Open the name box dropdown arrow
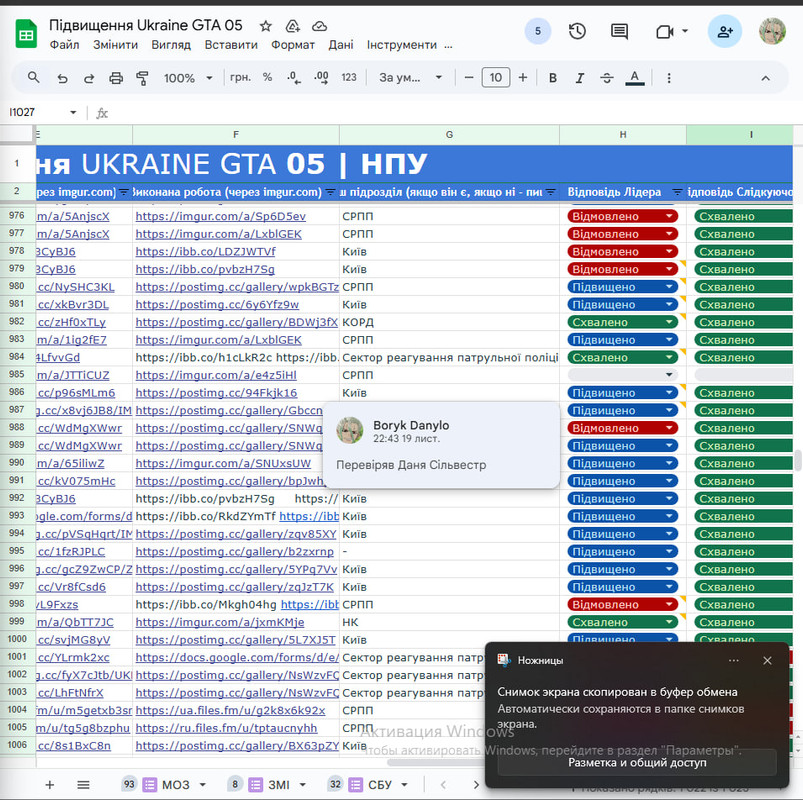 click(73, 112)
